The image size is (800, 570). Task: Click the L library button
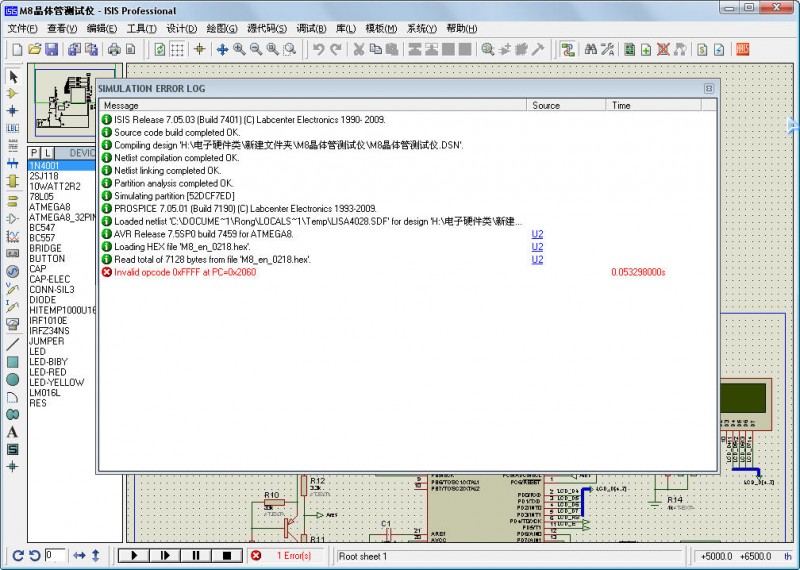click(x=48, y=153)
